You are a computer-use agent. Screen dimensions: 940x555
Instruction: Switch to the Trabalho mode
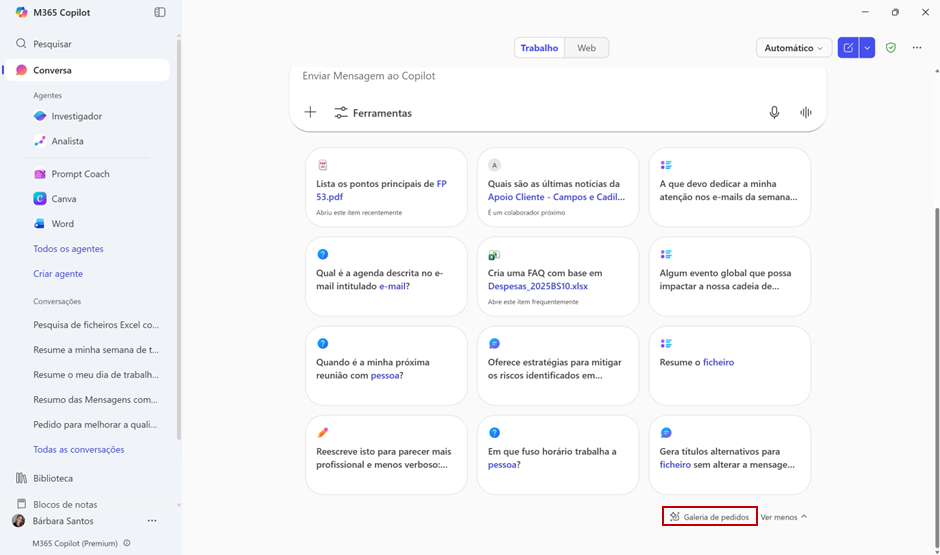(539, 48)
